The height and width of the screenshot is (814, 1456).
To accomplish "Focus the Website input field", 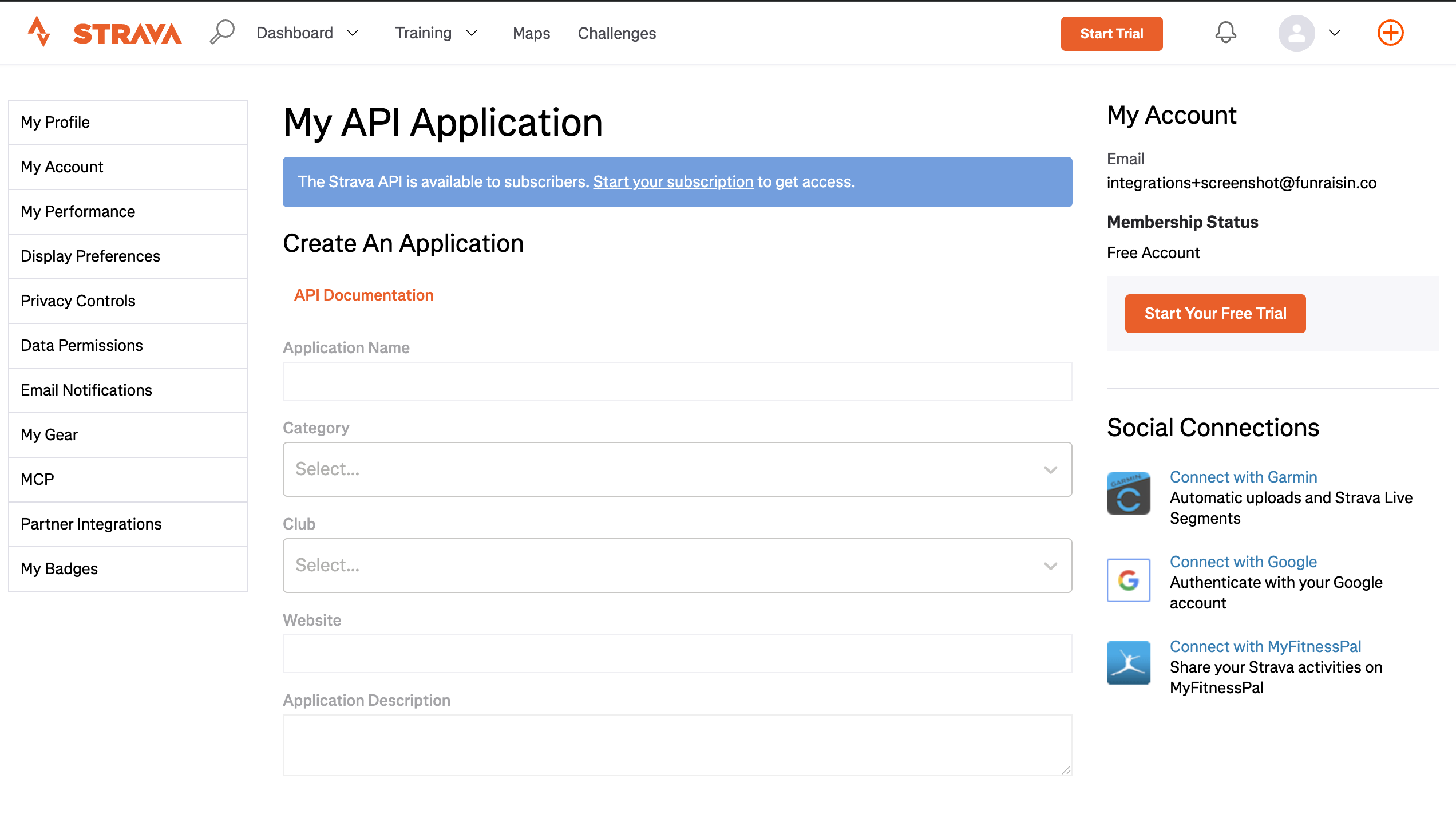I will point(677,654).
